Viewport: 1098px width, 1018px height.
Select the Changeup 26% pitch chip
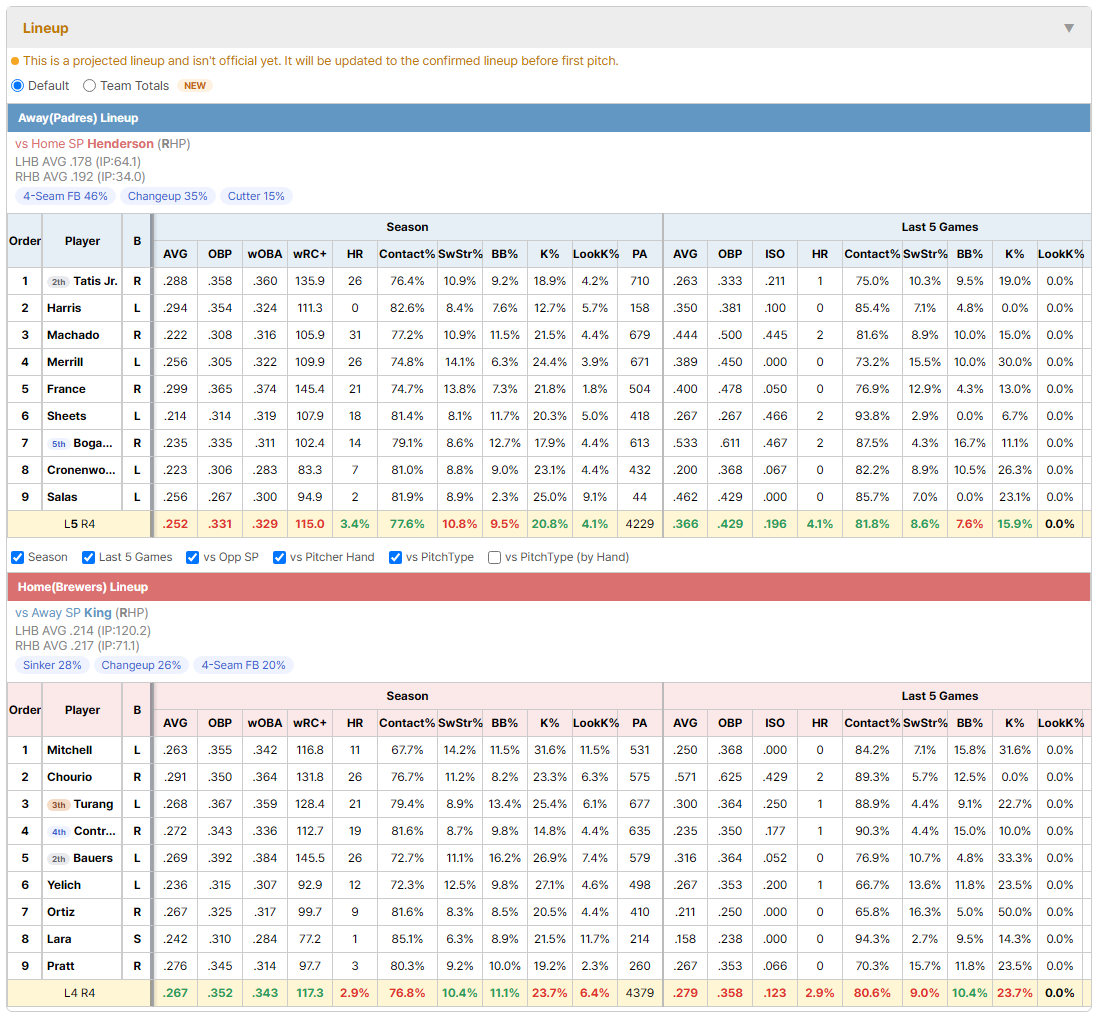[x=141, y=665]
